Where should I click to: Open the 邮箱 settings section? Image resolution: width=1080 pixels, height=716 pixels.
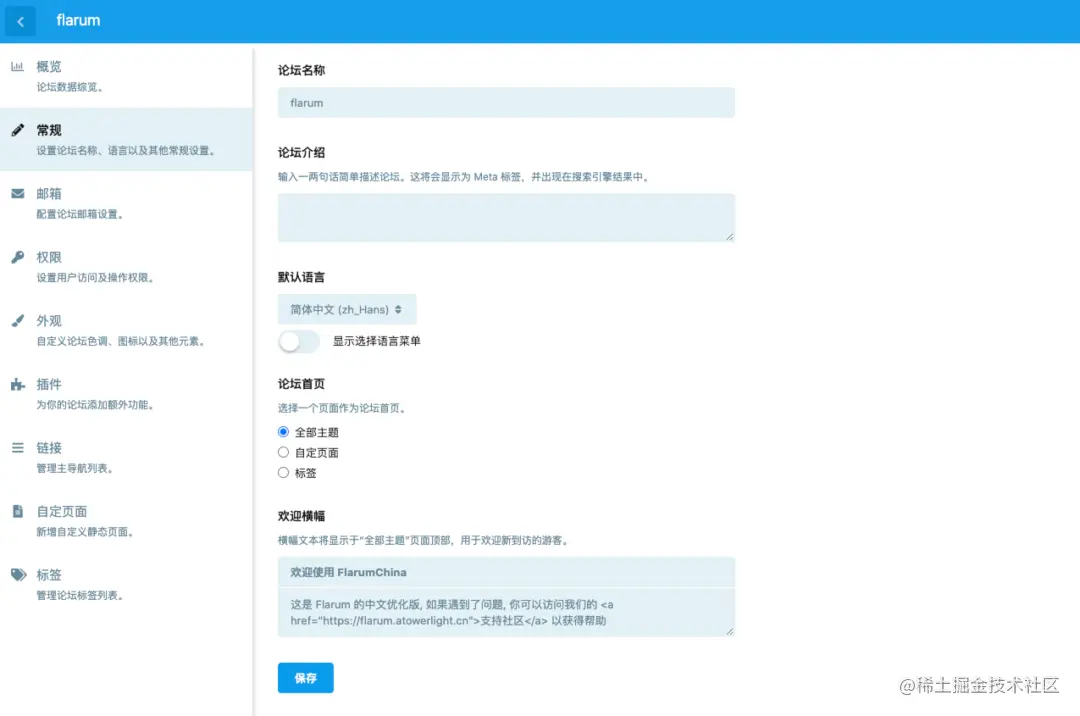click(x=127, y=202)
